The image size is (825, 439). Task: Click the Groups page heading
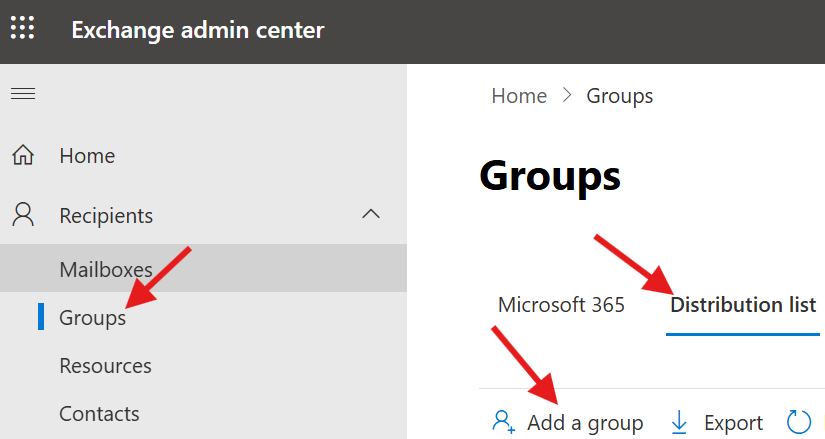pyautogui.click(x=550, y=176)
